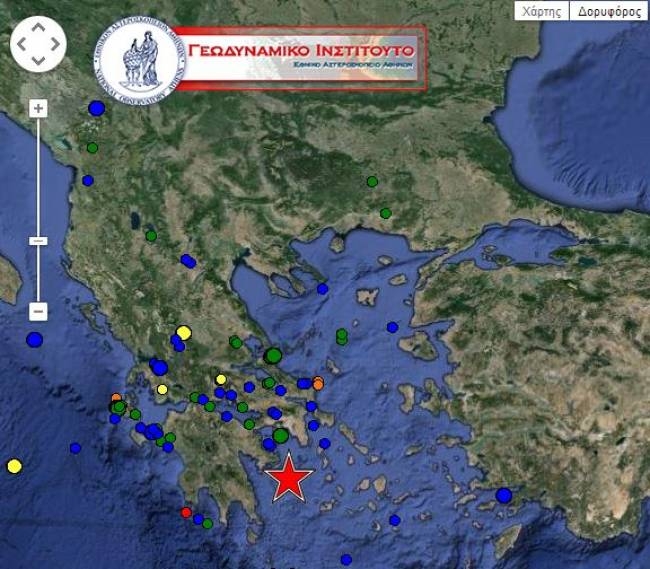
Task: Select the big blue dot near Kos
Action: click(x=504, y=495)
